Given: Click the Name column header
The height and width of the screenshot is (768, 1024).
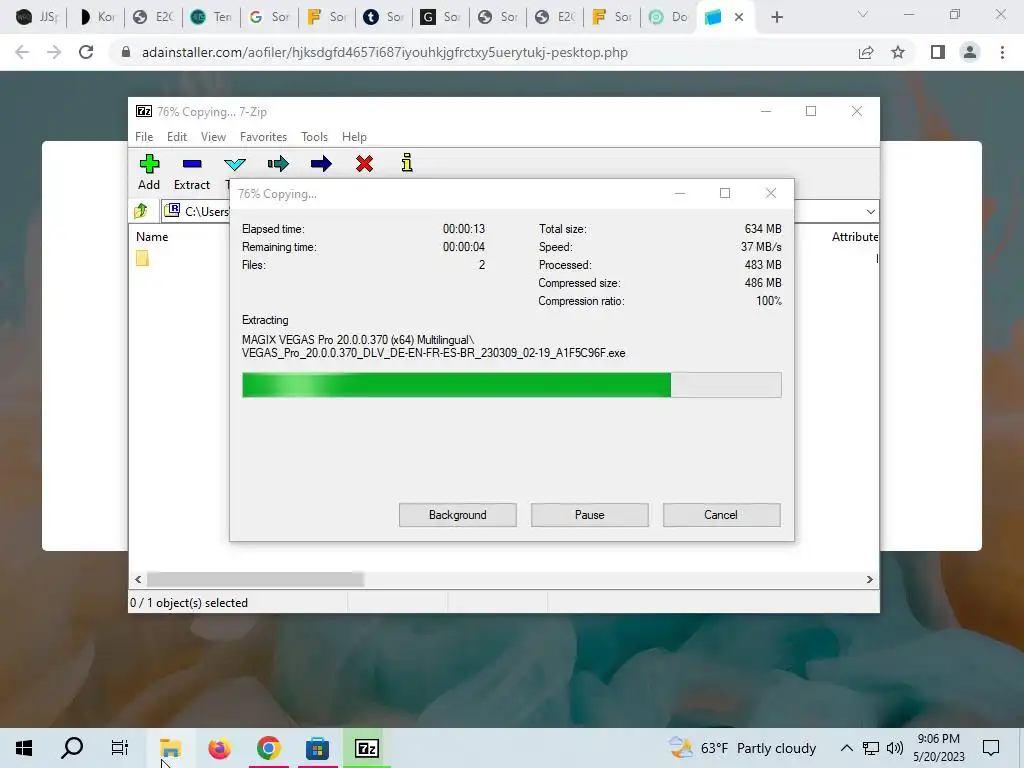Looking at the screenshot, I should click(152, 236).
